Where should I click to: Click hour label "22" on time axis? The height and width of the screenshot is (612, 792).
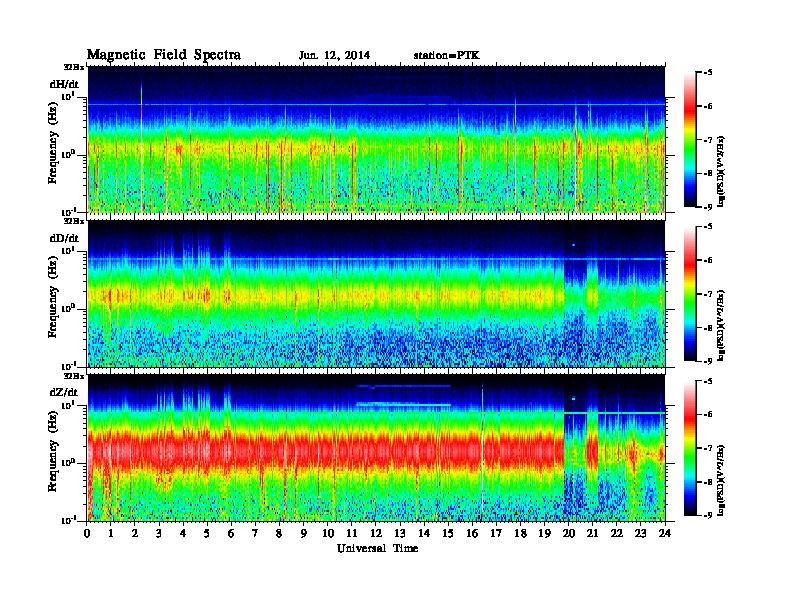[617, 533]
